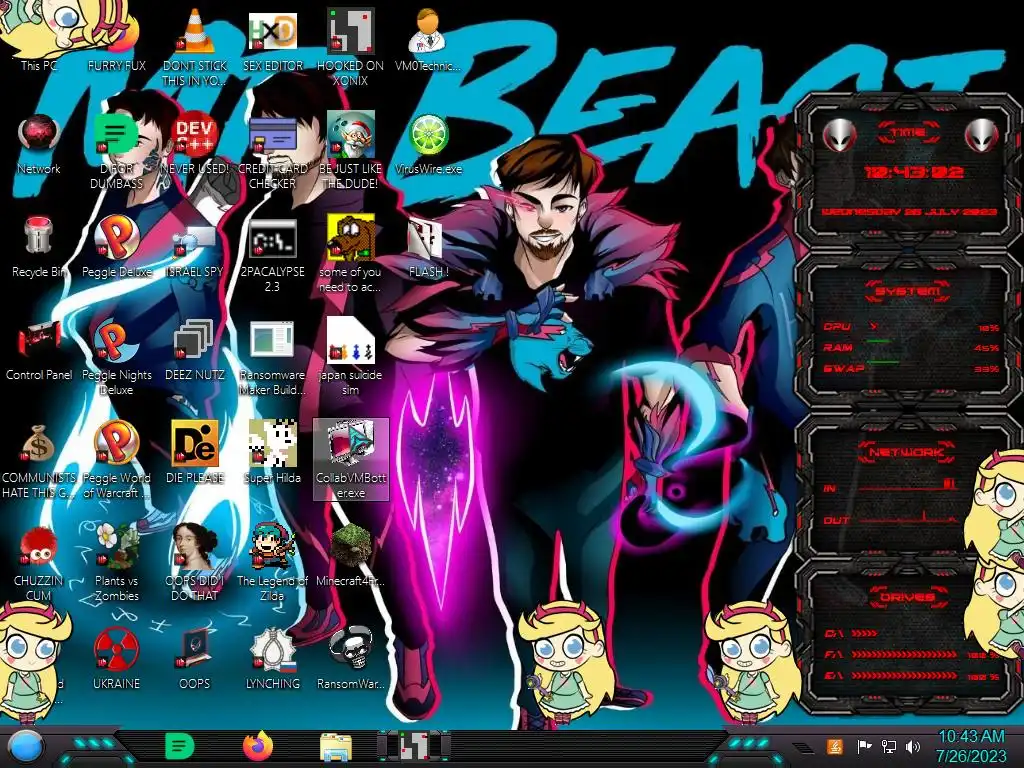The width and height of the screenshot is (1024, 768).
Task: Select the D FOR DUMBASS icon
Action: [116, 150]
